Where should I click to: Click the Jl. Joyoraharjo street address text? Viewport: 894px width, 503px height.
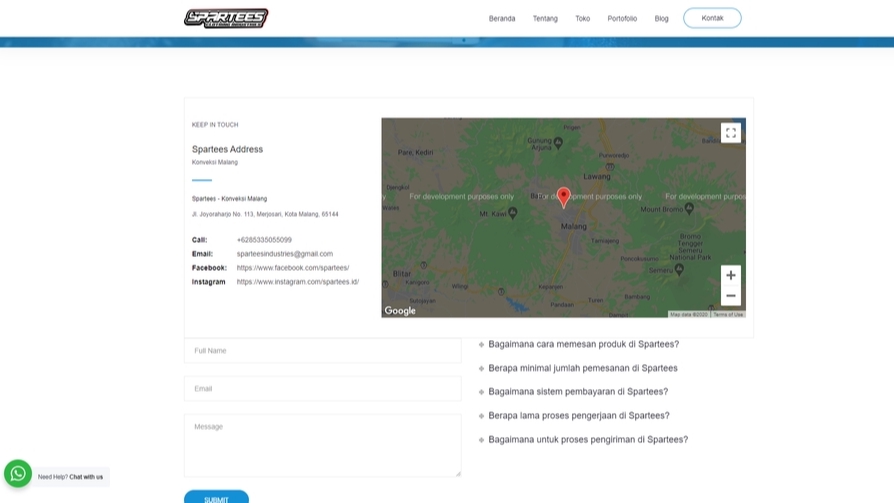[x=265, y=214]
